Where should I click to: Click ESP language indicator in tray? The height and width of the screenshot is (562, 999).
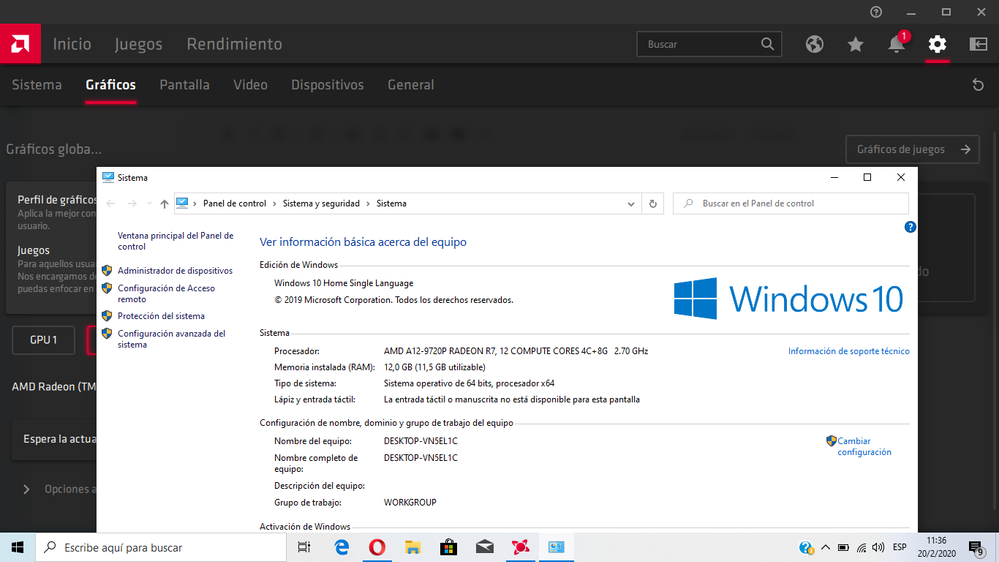click(x=900, y=547)
